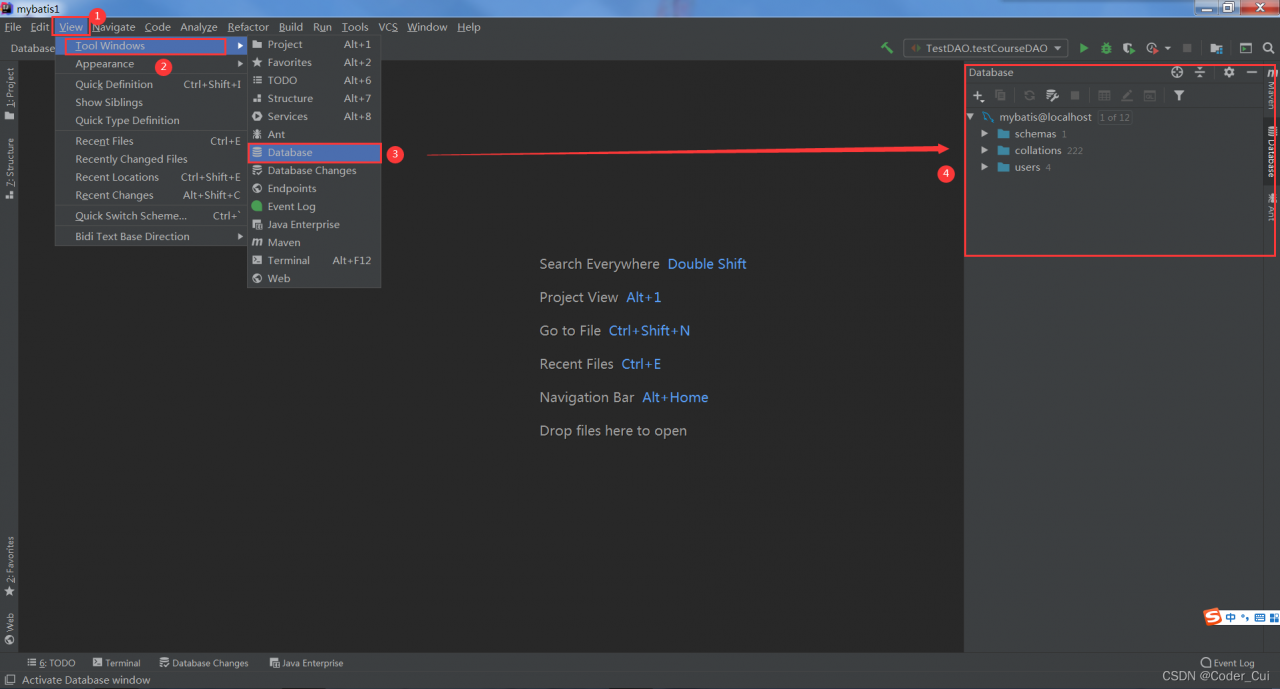The image size is (1280, 689).
Task: Start debugging with the green bug icon
Action: (1106, 48)
